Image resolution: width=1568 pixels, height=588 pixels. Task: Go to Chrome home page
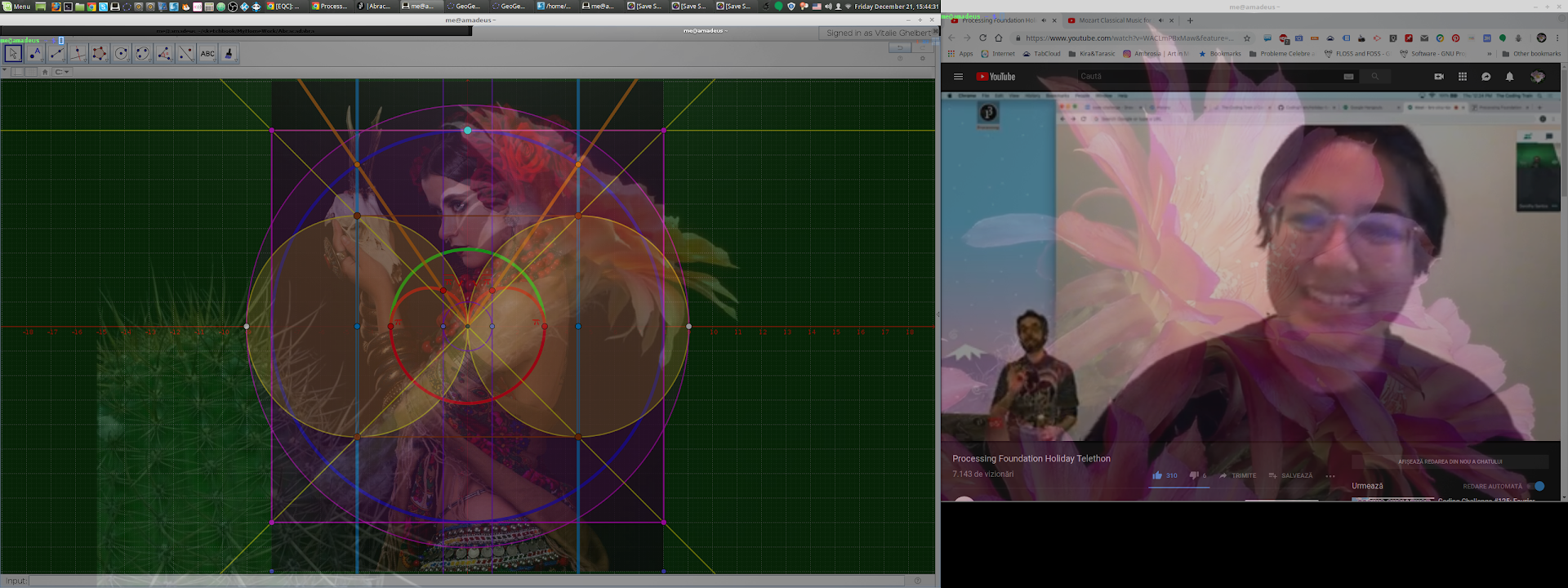click(998, 38)
